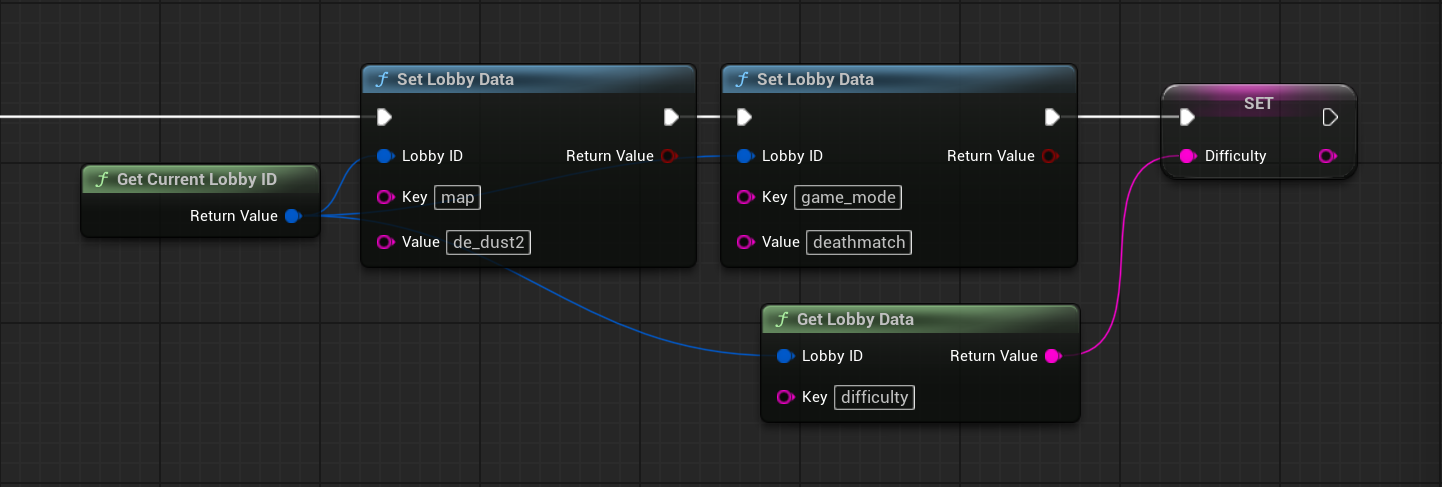
Task: Click the Get Lobby Data function icon
Action: click(x=781, y=320)
